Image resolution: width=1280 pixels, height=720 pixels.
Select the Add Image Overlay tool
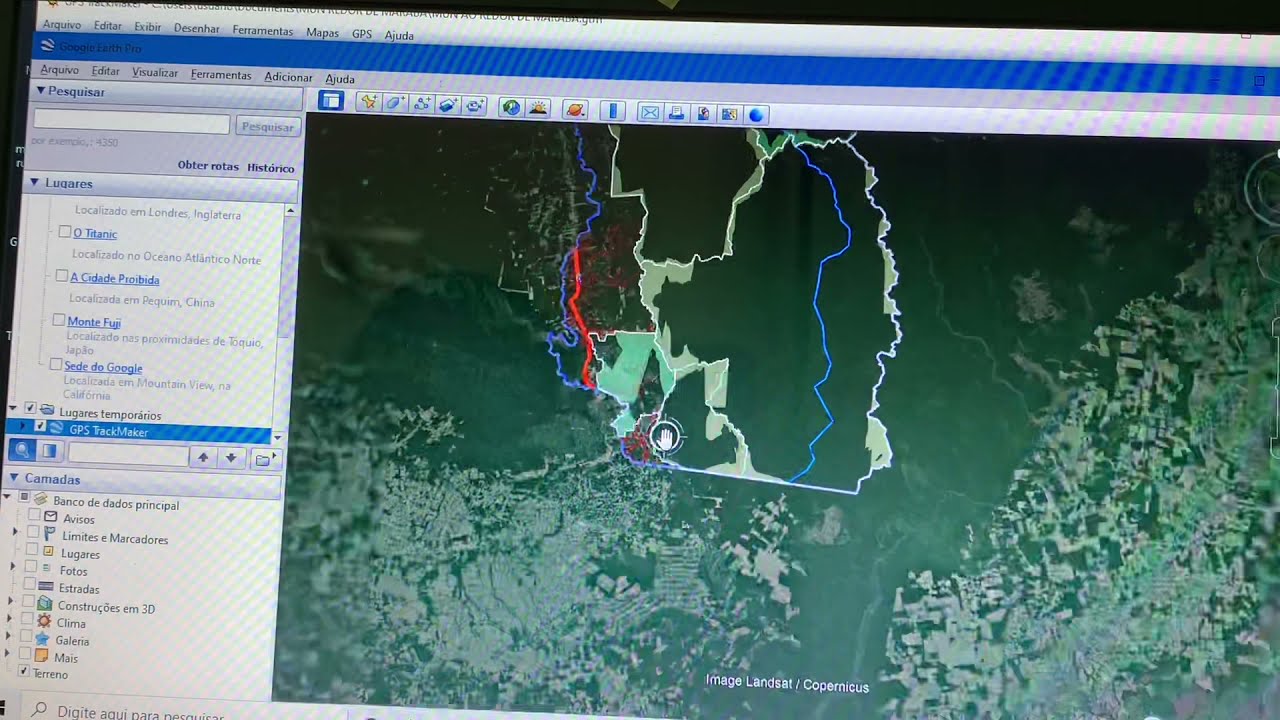[448, 105]
